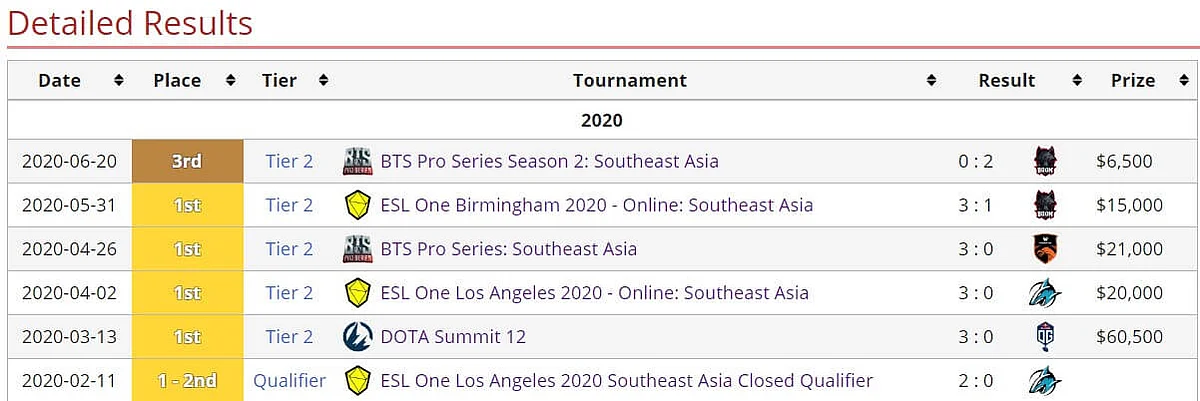Image resolution: width=1200 pixels, height=401 pixels.
Task: Open ESL One Los Angeles 2020 Online link
Action: pos(594,293)
